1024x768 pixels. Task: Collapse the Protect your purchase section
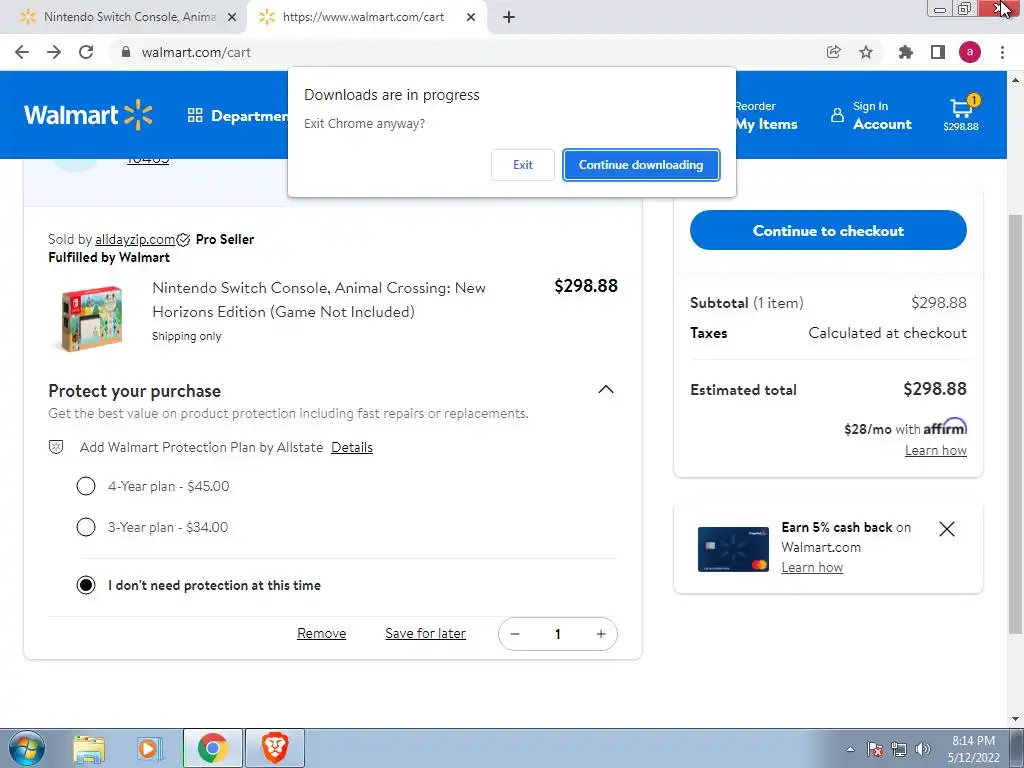[606, 390]
